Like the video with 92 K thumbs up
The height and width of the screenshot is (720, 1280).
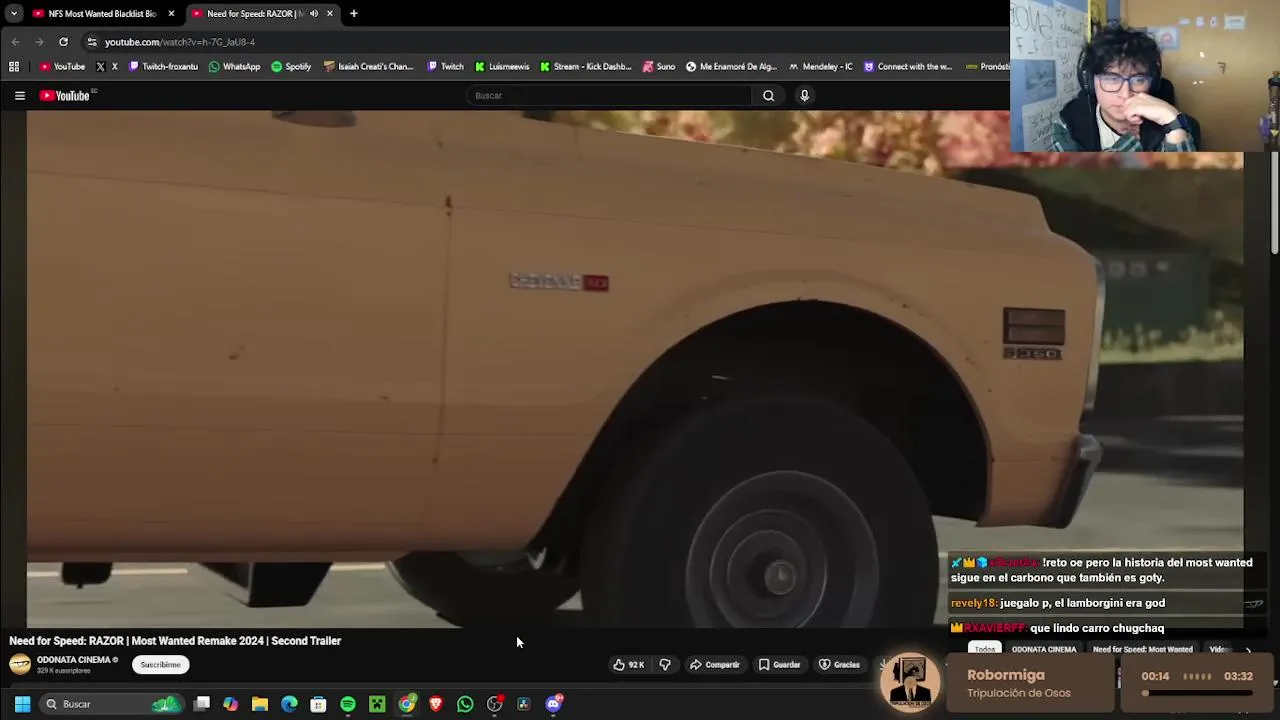click(629, 665)
